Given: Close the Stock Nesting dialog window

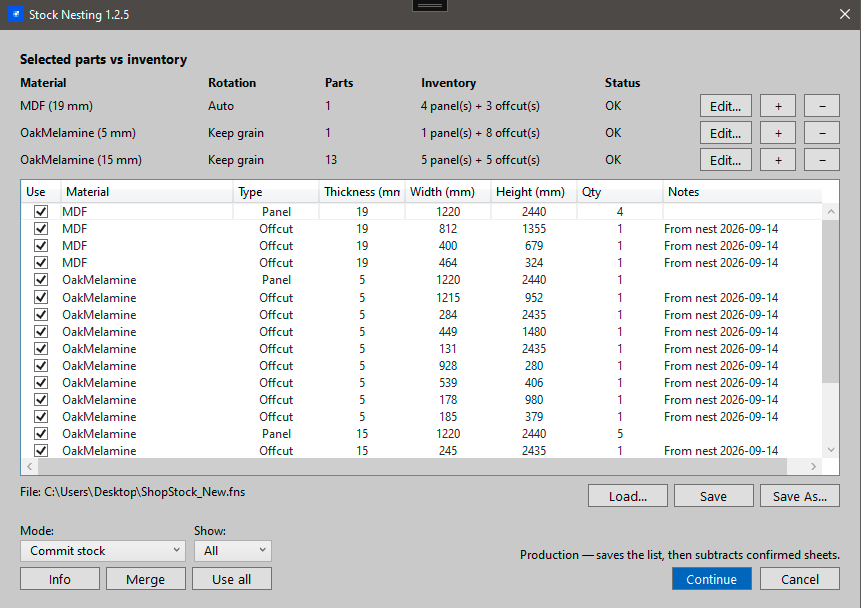Looking at the screenshot, I should click(845, 14).
